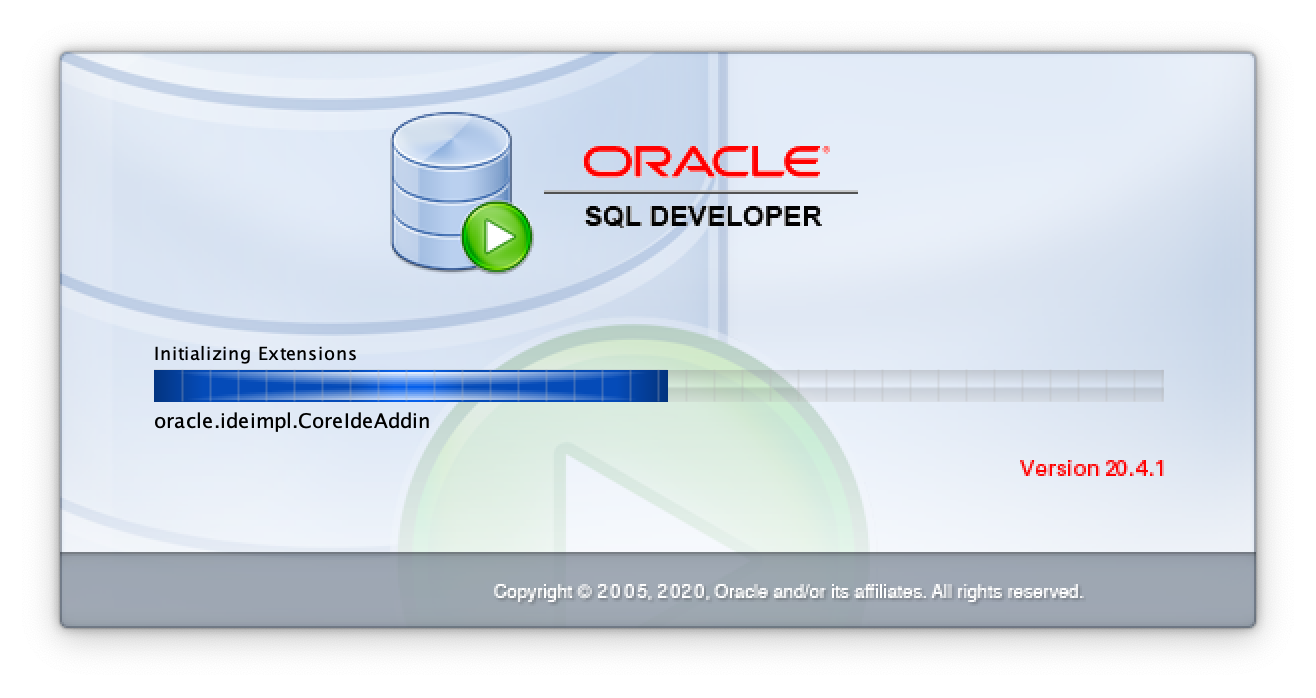Click the oracle.ideimpl.CoreIdeAddin text
This screenshot has height=698, width=1316.
pyautogui.click(x=292, y=421)
